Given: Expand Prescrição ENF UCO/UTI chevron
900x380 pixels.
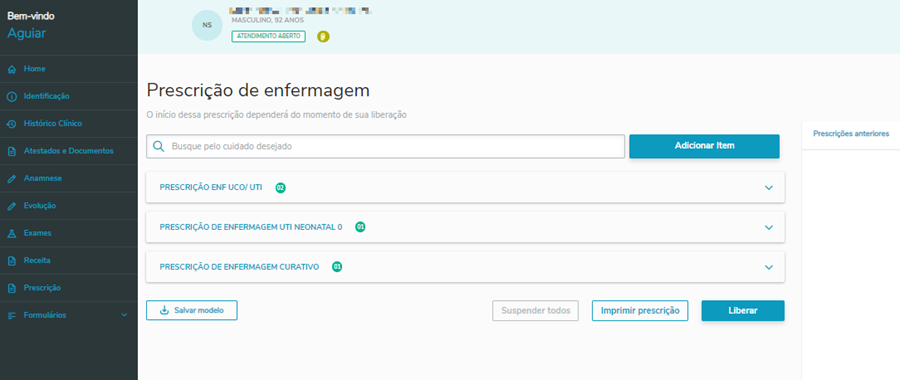Looking at the screenshot, I should [x=769, y=188].
